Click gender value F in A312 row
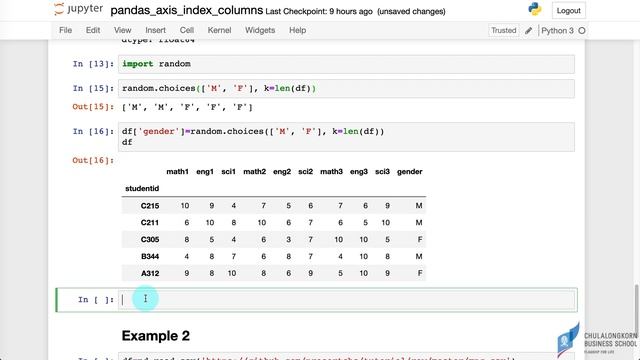 [x=420, y=273]
